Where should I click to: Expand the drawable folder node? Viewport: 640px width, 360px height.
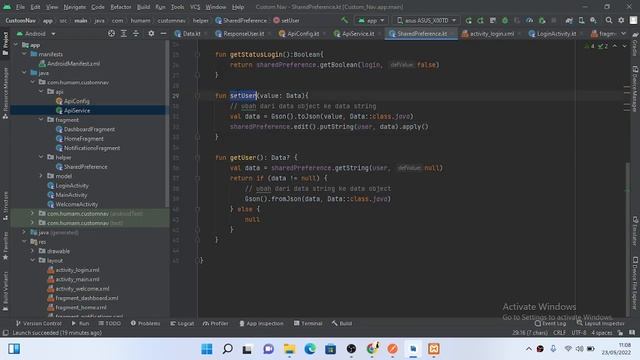33,251
